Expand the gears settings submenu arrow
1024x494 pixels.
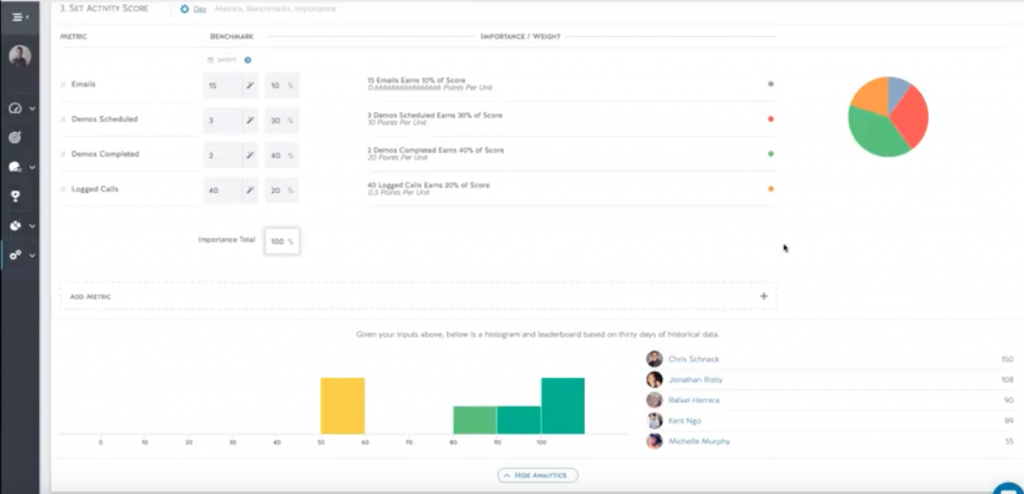point(32,255)
